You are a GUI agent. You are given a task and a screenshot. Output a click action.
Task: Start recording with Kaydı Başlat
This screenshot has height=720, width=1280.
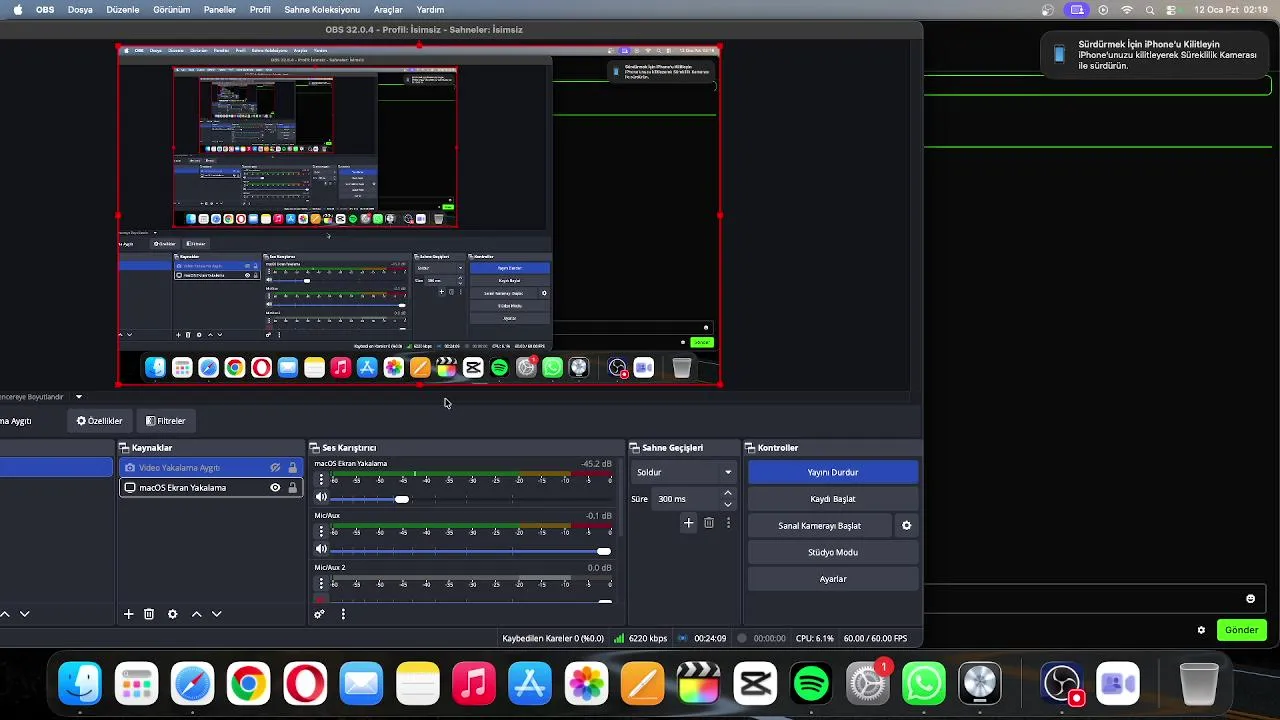[833, 499]
